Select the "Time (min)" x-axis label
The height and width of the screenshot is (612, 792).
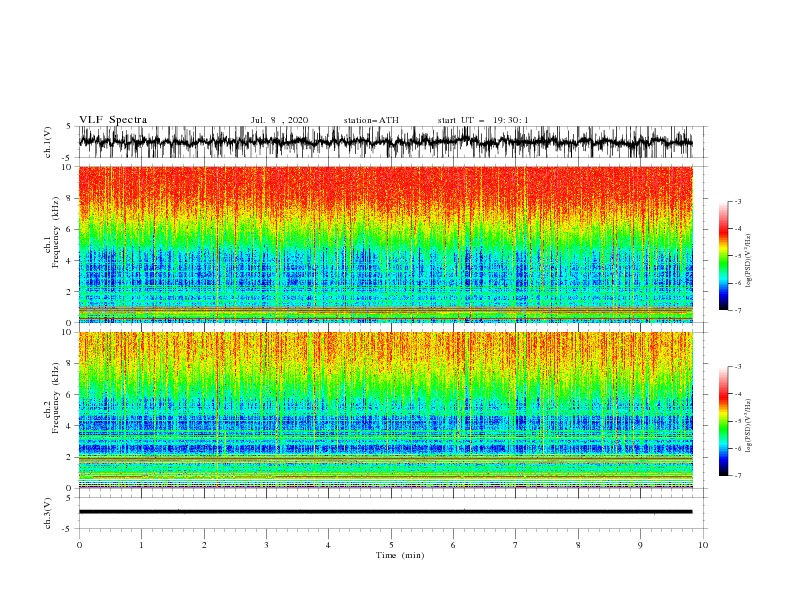pos(400,555)
